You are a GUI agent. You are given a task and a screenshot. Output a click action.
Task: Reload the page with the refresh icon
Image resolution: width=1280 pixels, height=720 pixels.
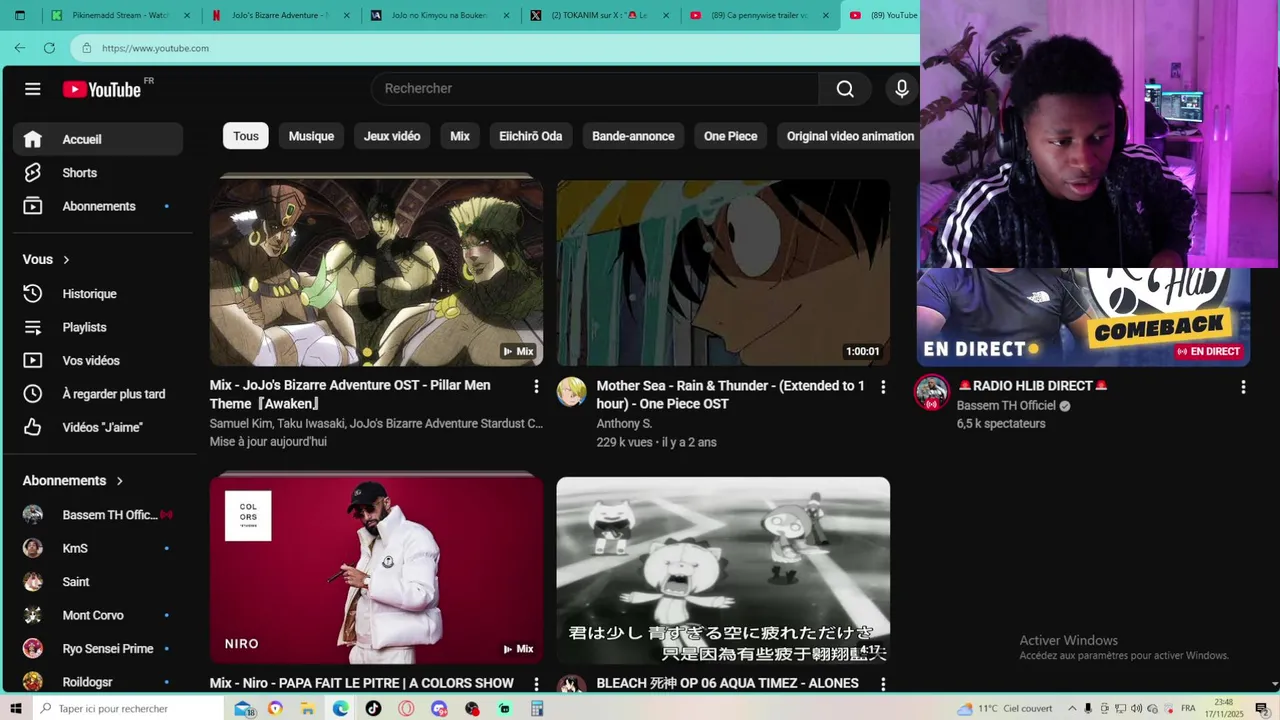[49, 48]
